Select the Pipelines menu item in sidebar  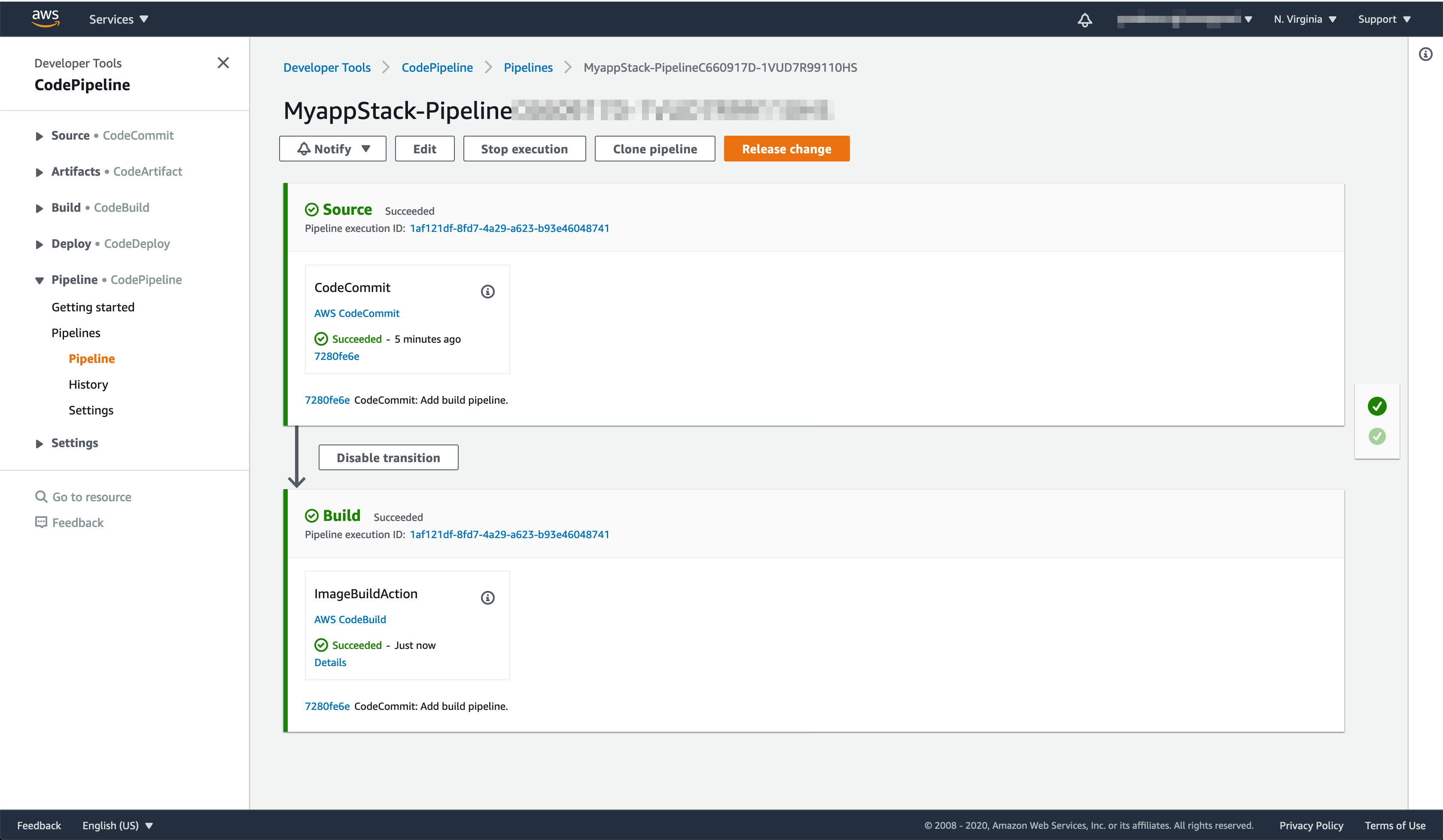76,332
